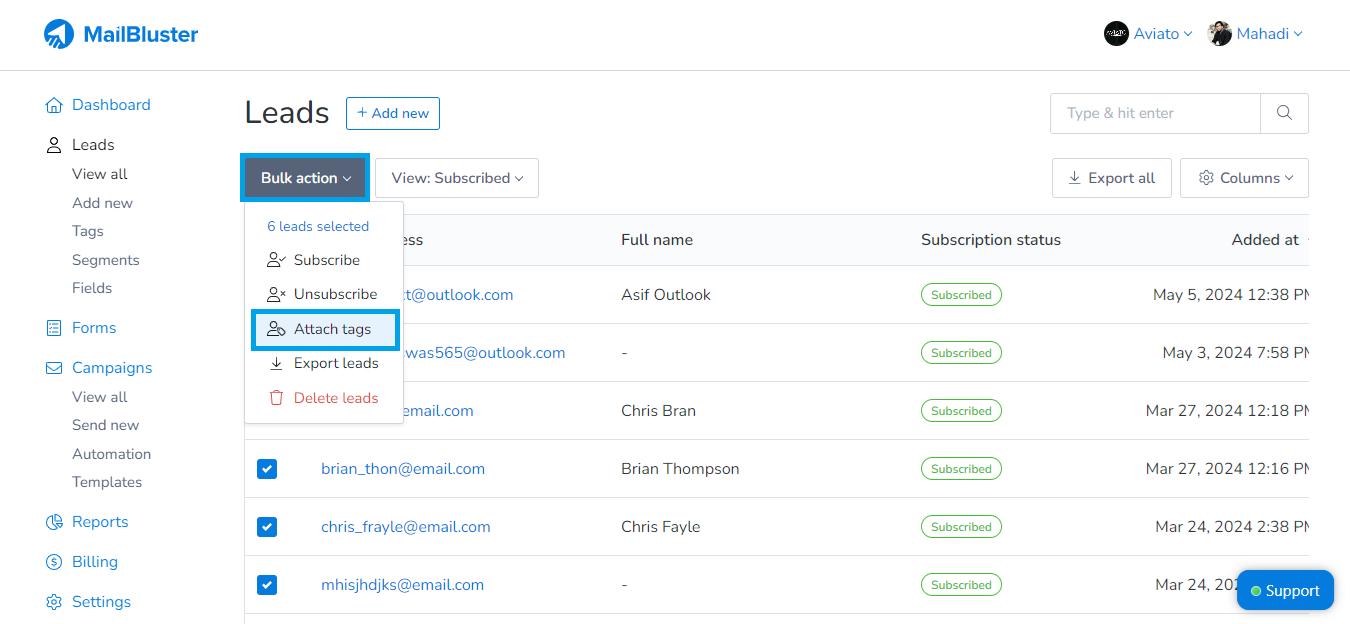Select the Dashboard home icon

point(52,104)
